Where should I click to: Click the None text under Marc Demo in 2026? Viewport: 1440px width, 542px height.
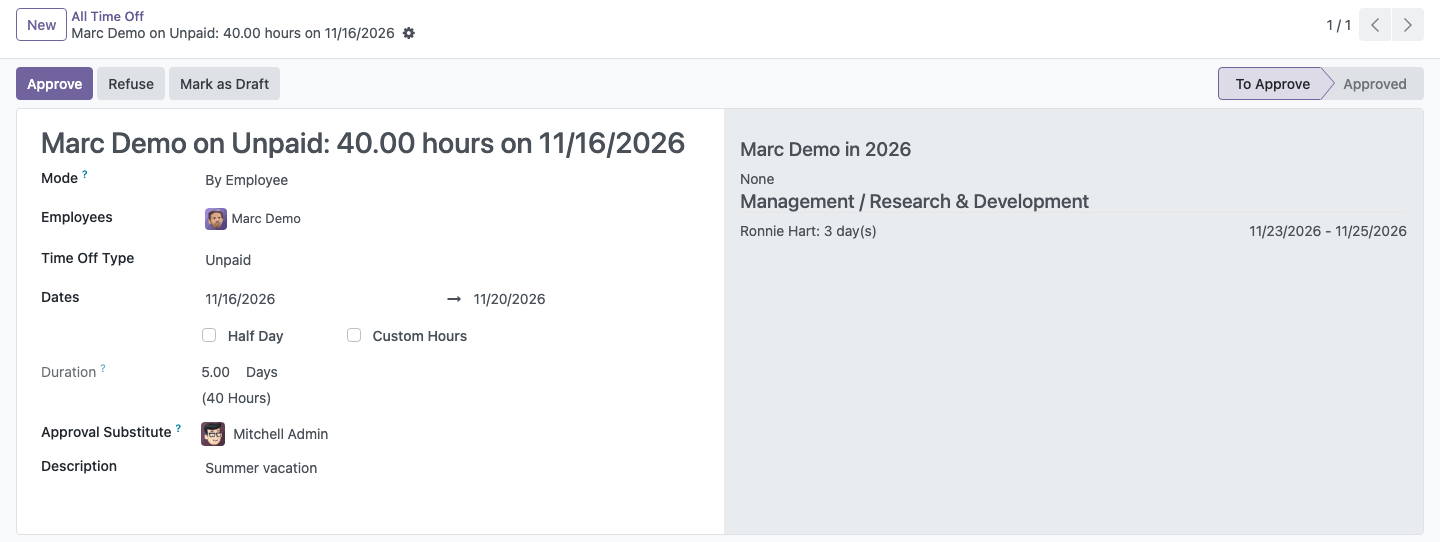click(757, 179)
